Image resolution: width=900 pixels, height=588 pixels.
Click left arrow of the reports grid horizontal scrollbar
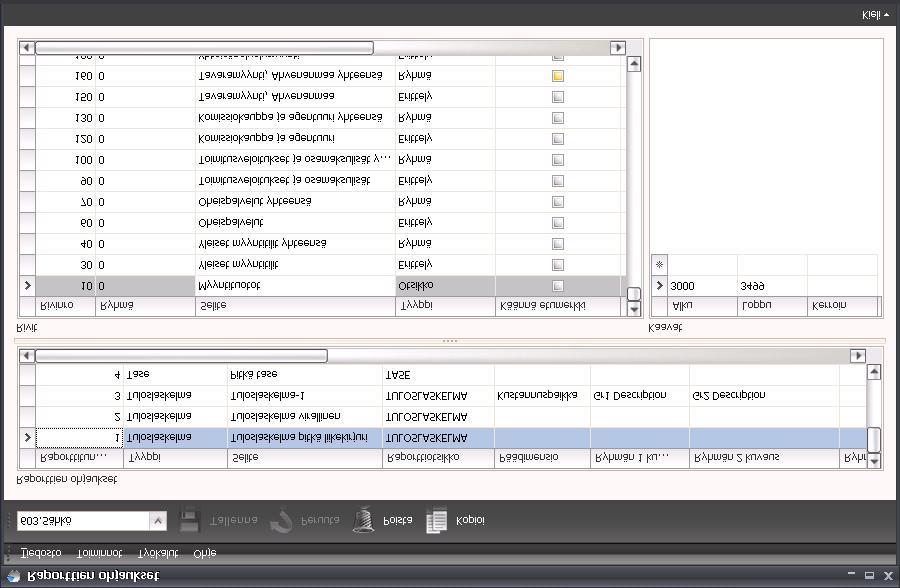pos(27,356)
